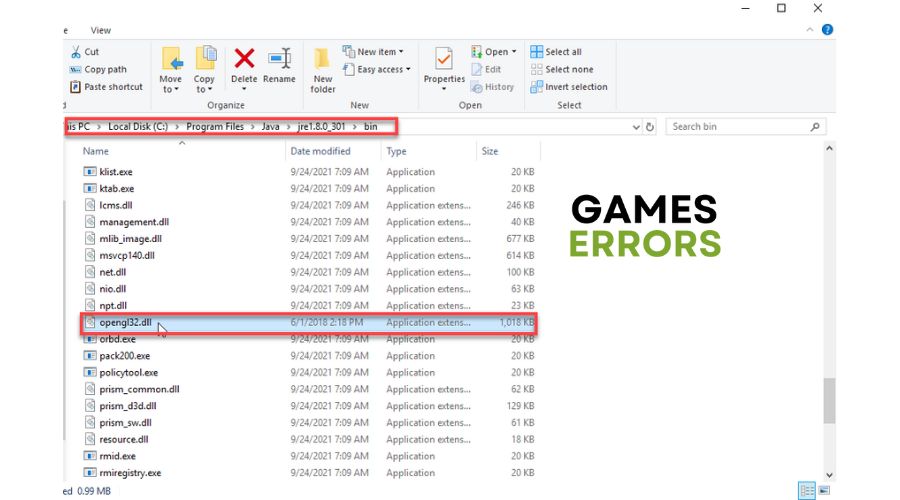This screenshot has width=900, height=500.
Task: Click the Copy to icon
Action: pos(205,59)
